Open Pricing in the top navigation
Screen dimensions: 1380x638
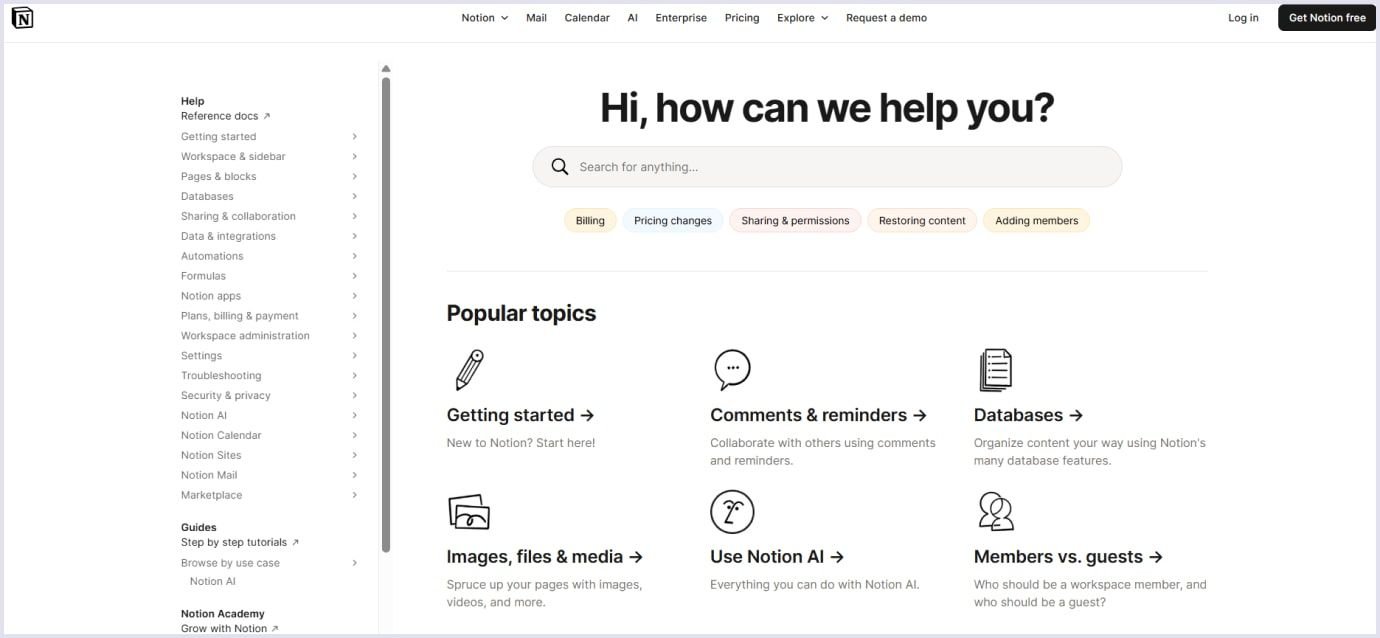(742, 18)
